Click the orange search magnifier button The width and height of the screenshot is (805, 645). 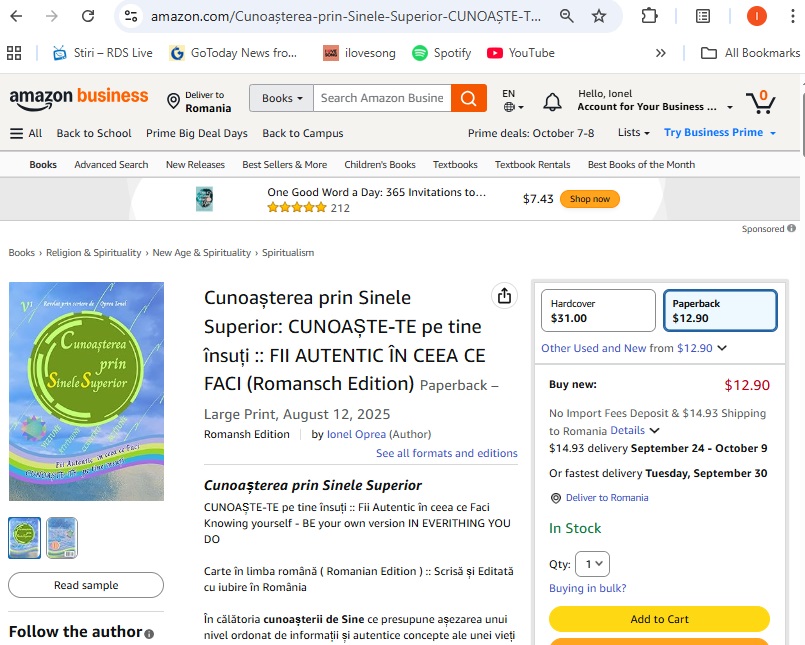click(x=468, y=98)
